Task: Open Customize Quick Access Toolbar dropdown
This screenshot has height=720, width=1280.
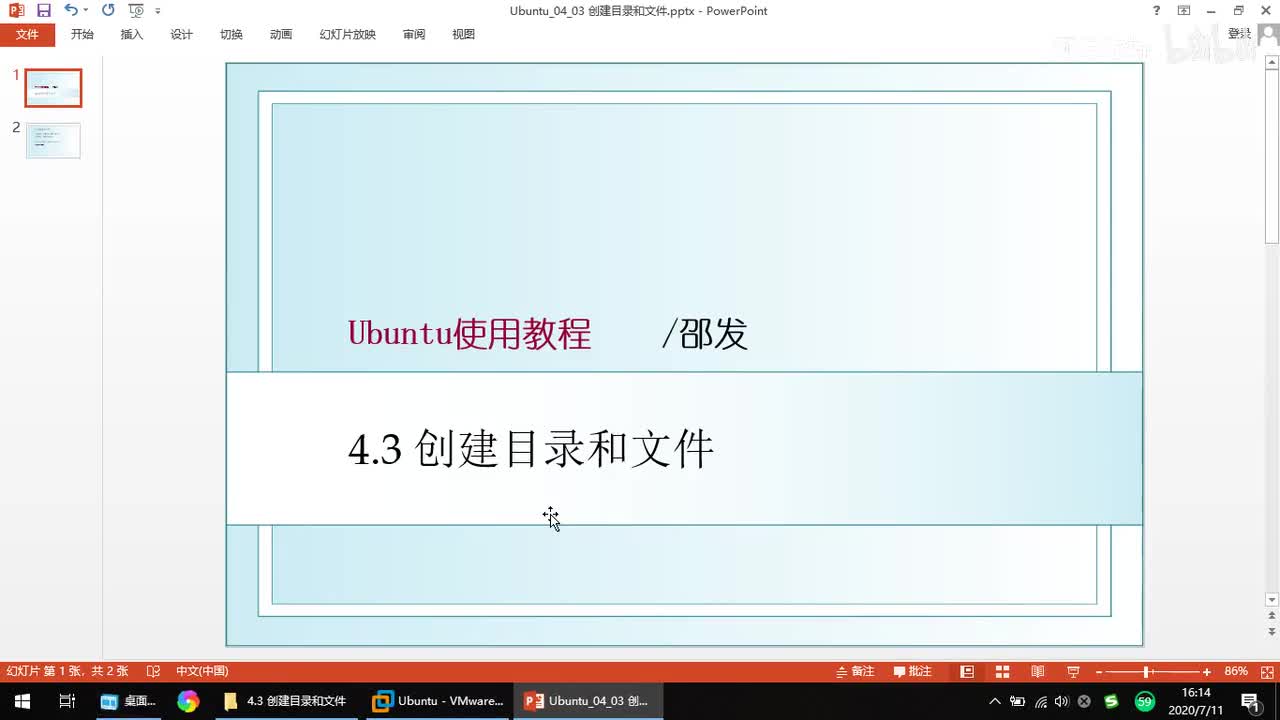Action: [x=158, y=11]
